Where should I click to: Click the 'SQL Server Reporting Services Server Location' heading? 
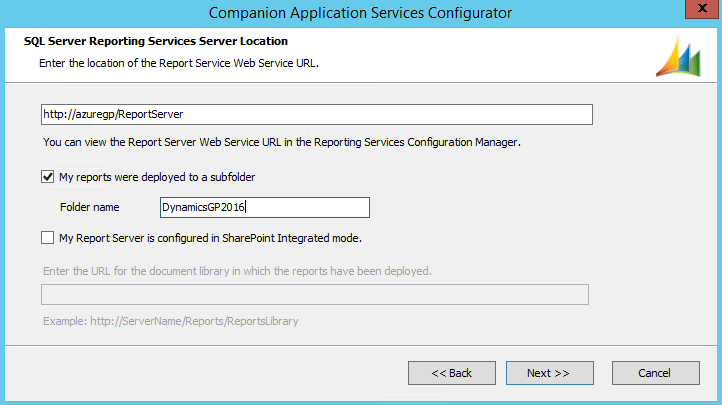coord(156,41)
